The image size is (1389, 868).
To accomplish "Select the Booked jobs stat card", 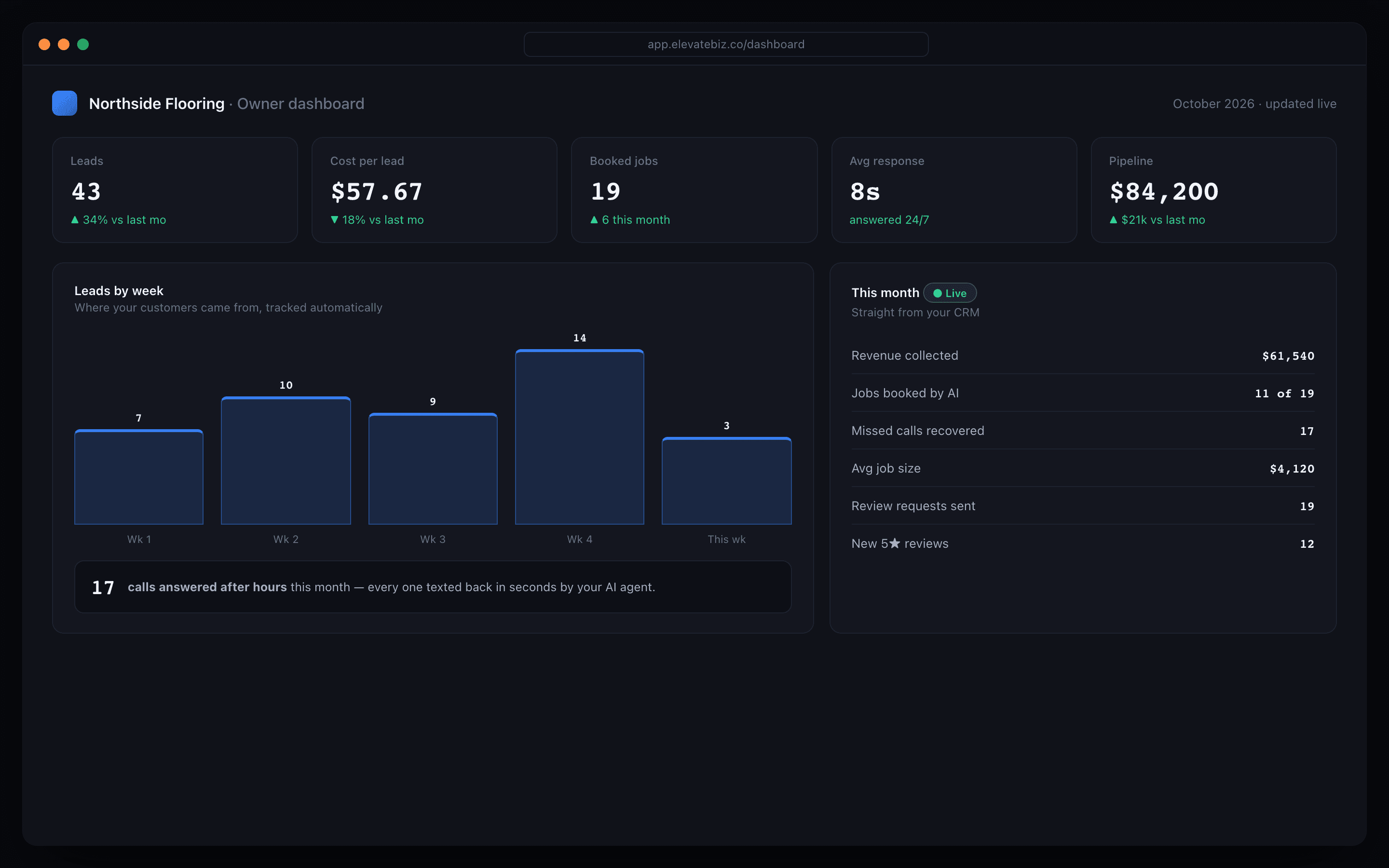I will pyautogui.click(x=694, y=190).
